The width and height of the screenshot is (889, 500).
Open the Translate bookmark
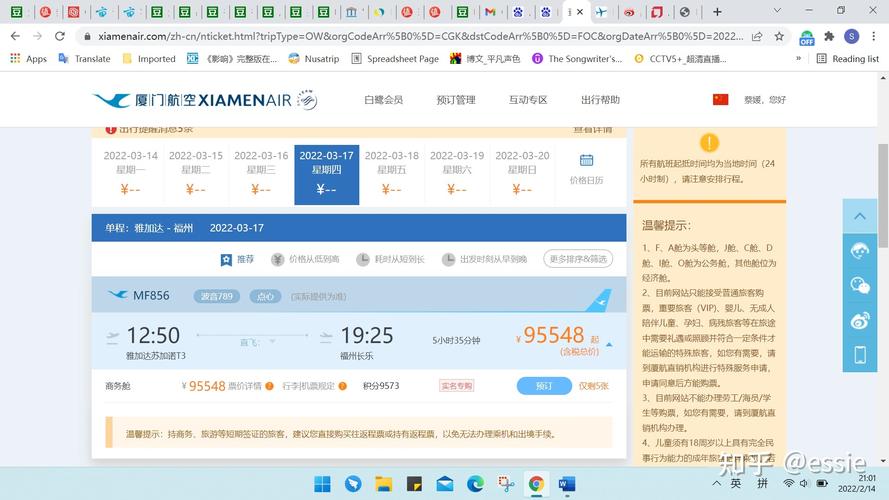[x=84, y=58]
